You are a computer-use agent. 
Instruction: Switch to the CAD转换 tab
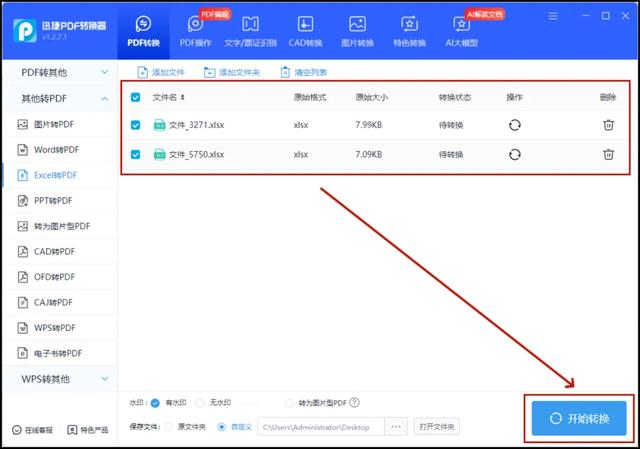[305, 32]
